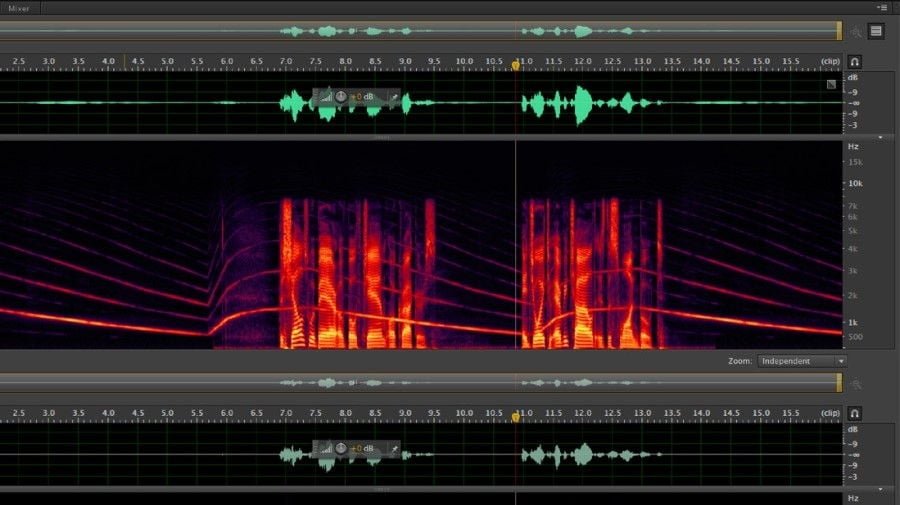Toggle the headphone icon on lower timeline ruler
This screenshot has width=900, height=505.
point(855,413)
